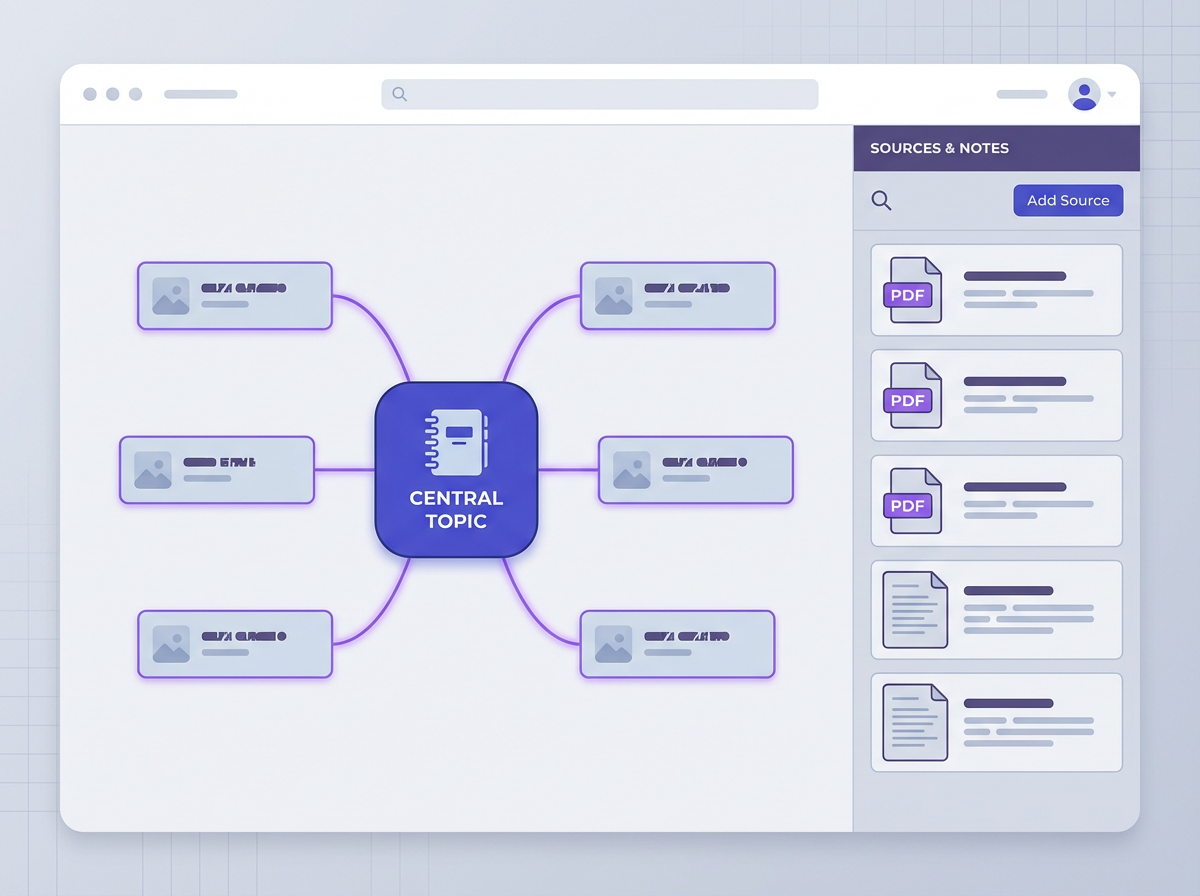Select the image icon on the bottom-left topic card
Image resolution: width=1200 pixels, height=896 pixels.
(x=170, y=644)
